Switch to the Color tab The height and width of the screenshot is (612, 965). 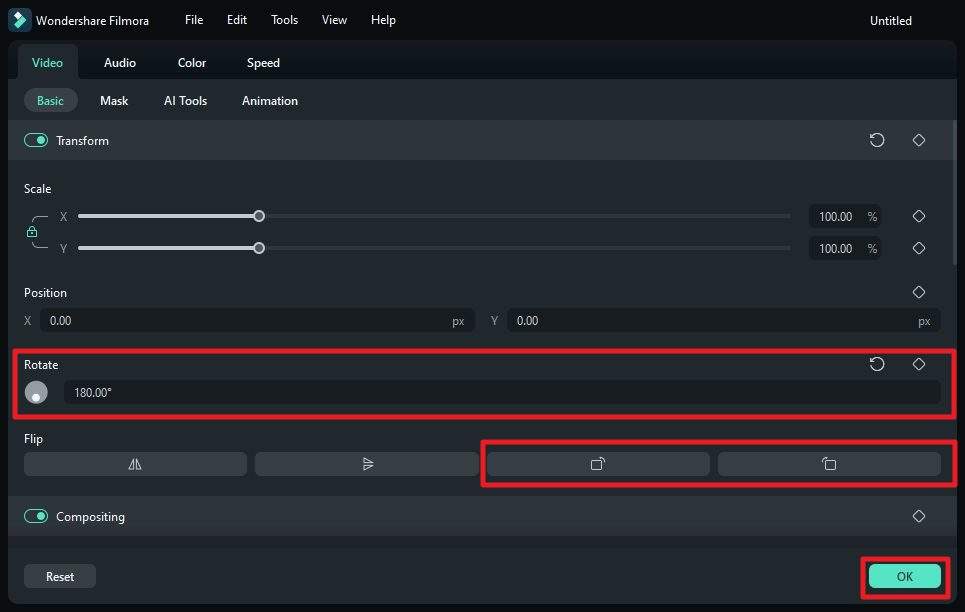tap(192, 63)
